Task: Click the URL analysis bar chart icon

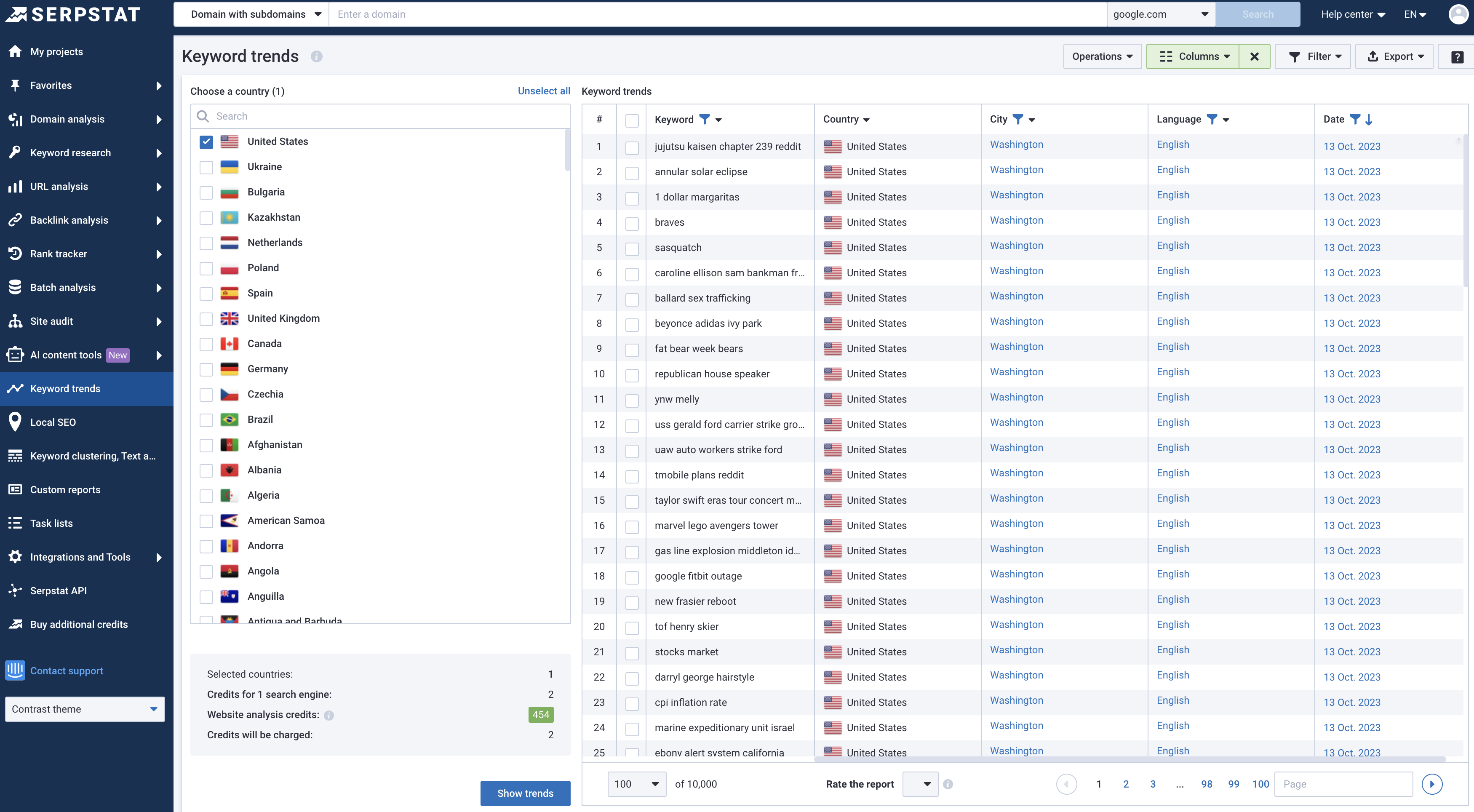Action: (16, 187)
